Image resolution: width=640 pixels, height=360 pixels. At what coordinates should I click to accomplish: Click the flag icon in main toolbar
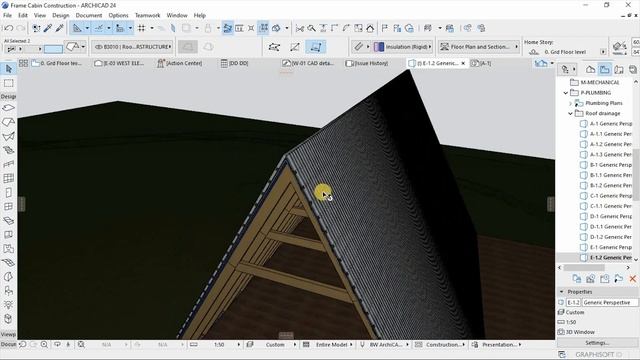[384, 28]
